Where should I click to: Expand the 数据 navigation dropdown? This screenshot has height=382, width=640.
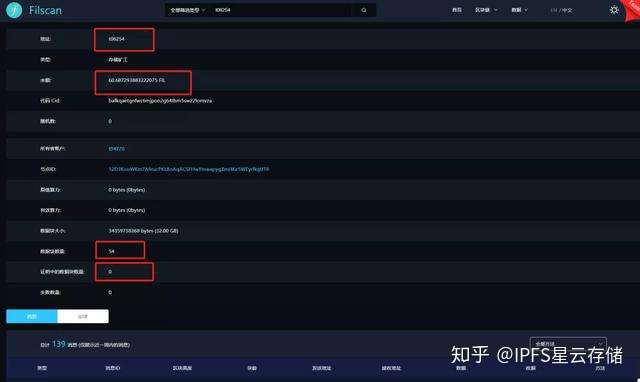tap(519, 10)
